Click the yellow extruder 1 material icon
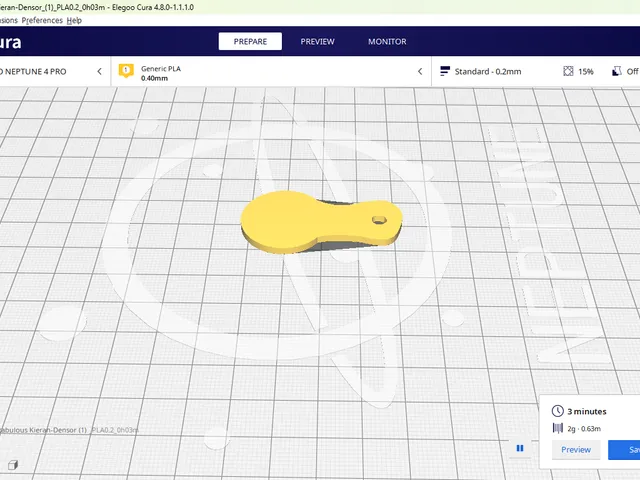Viewport: 640px width, 480px height. 126,71
